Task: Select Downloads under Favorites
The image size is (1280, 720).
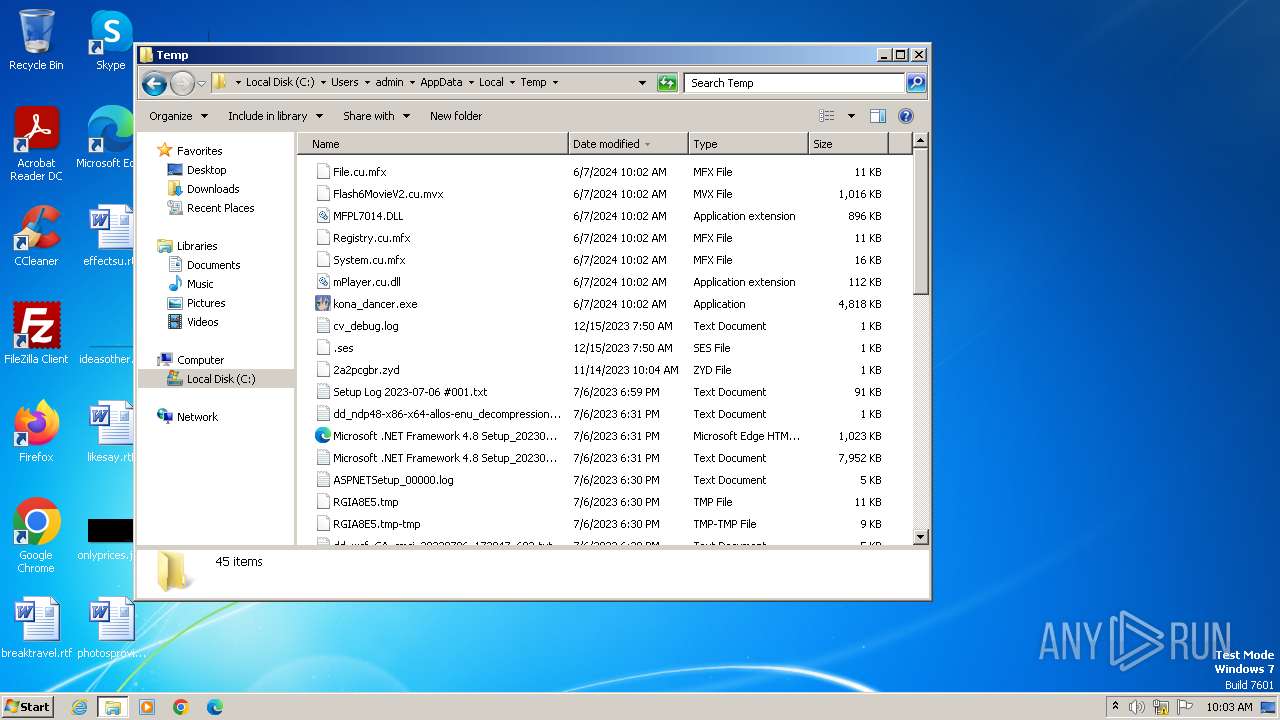Action: [x=212, y=189]
